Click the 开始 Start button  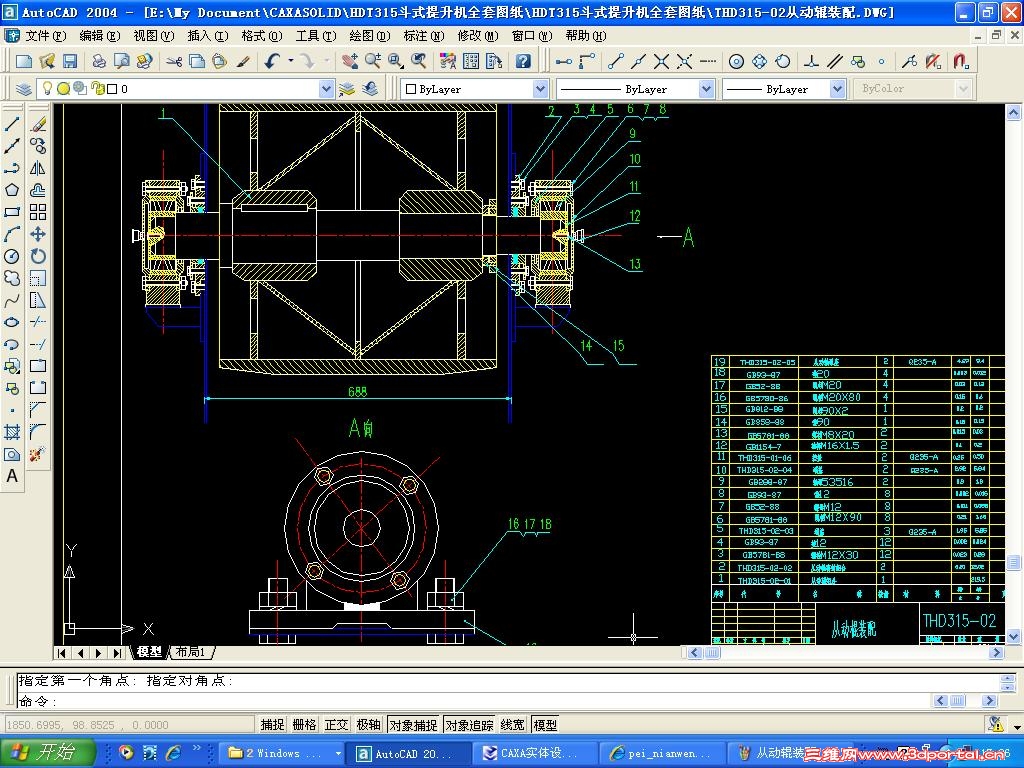tap(47, 752)
